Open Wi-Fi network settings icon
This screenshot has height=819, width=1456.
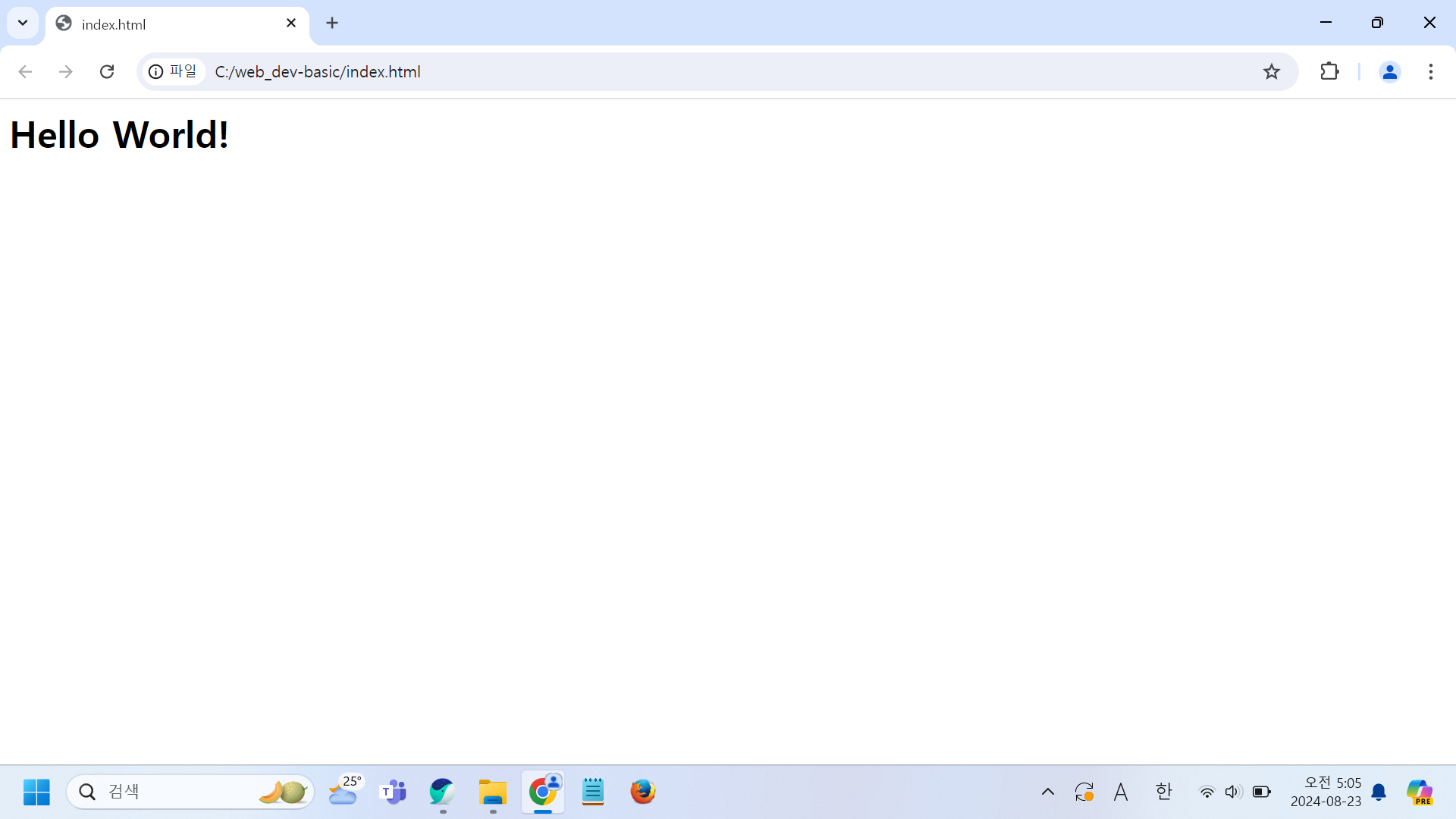(1207, 792)
